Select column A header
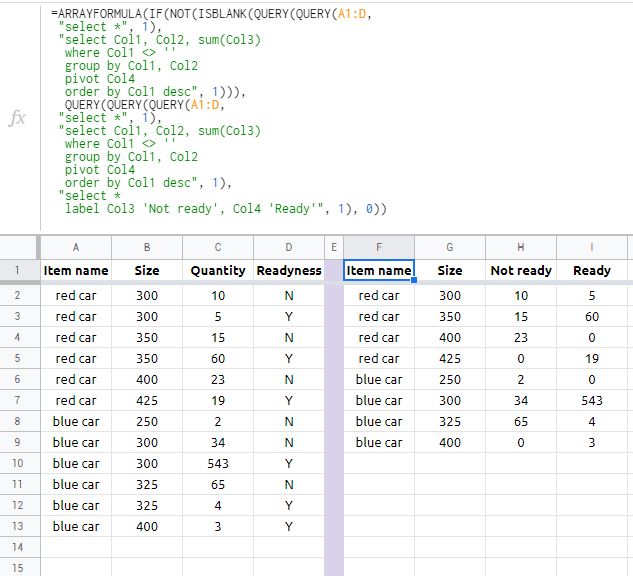This screenshot has height=576, width=633. tap(76, 247)
